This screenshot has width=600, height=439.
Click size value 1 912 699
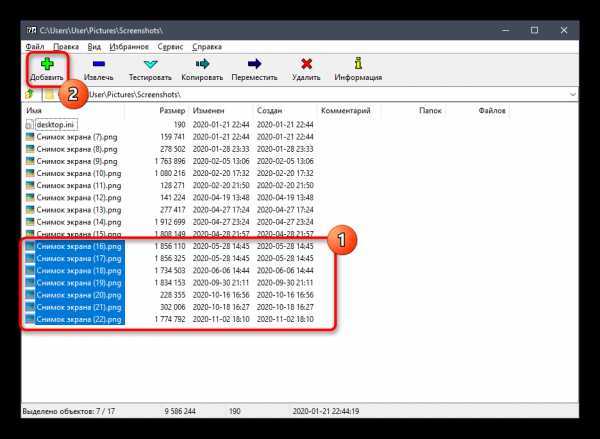(170, 222)
